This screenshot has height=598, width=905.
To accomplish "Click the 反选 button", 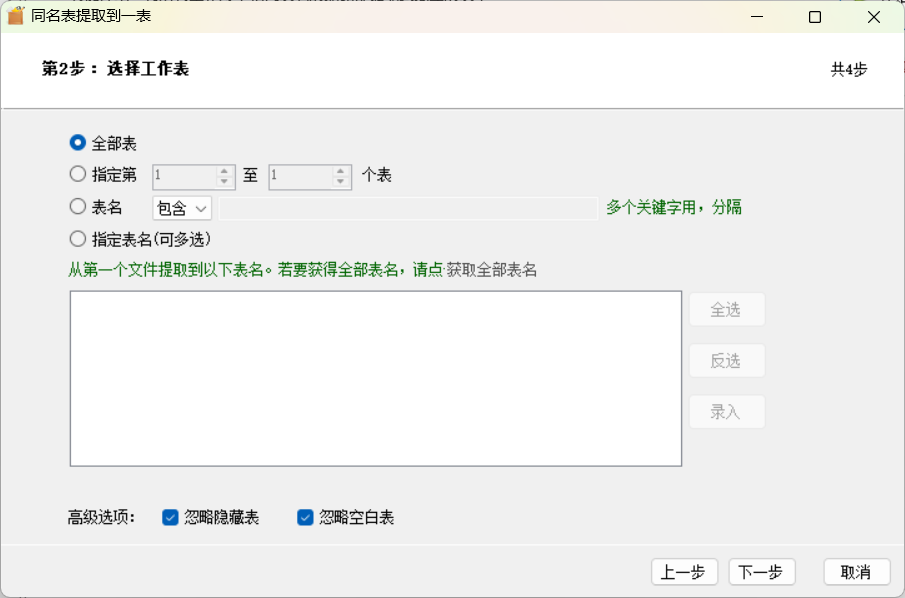I will coord(727,361).
